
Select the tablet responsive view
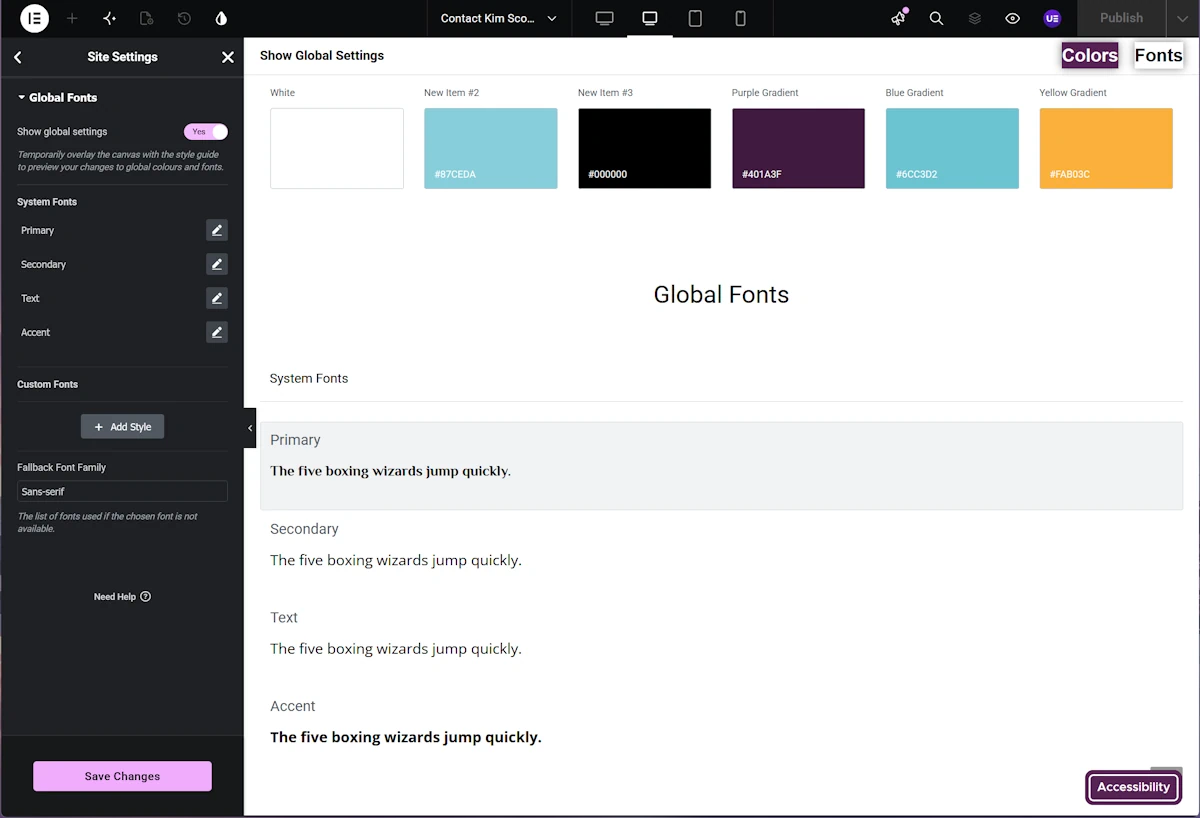[695, 18]
